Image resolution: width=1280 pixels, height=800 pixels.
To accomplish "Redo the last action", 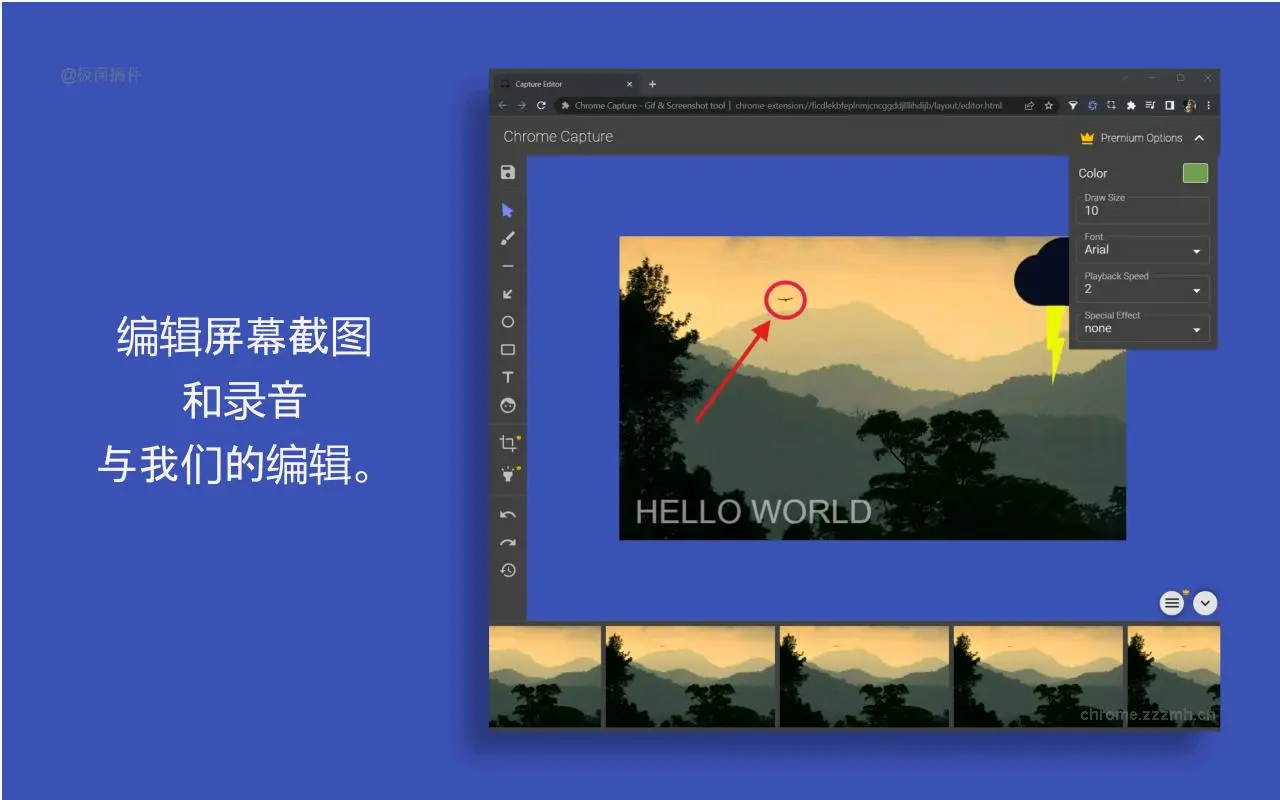I will click(508, 542).
